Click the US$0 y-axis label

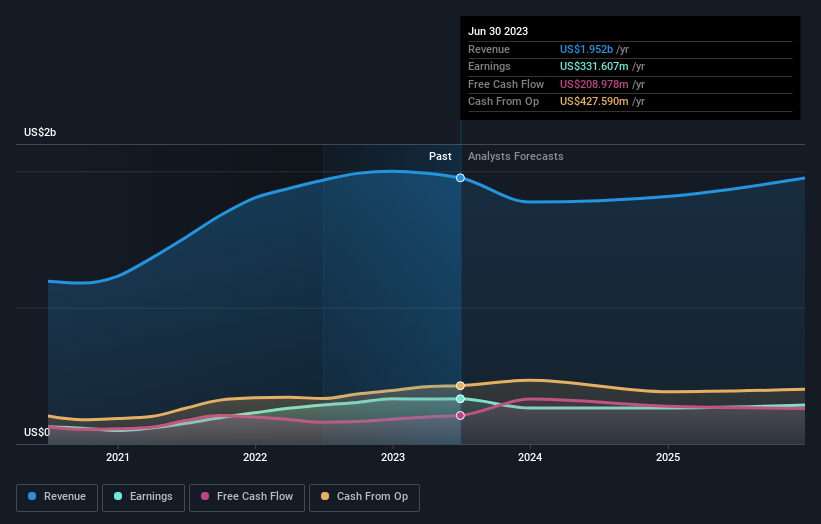[x=37, y=432]
